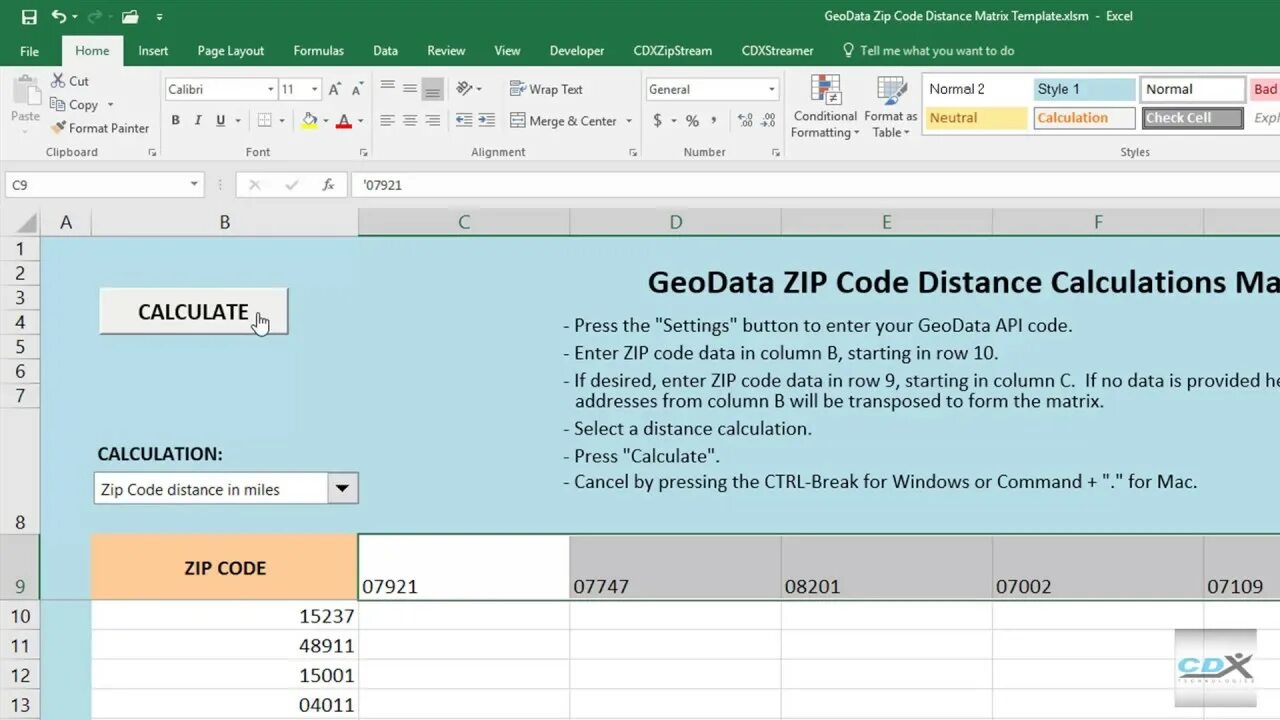Select the column D header
Image resolution: width=1280 pixels, height=720 pixels.
tap(676, 222)
